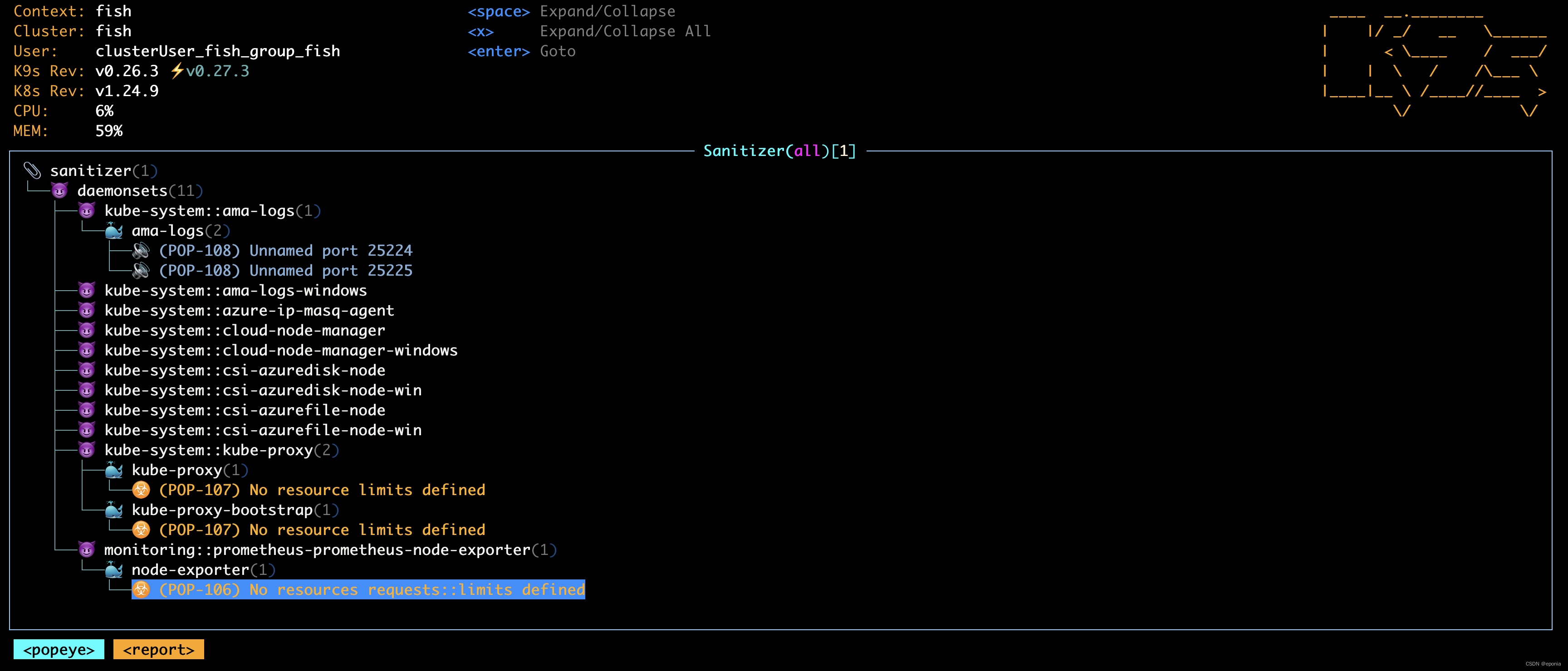Image resolution: width=1568 pixels, height=671 pixels.
Task: Collapse the daemonsets(11) tree node
Action: click(140, 191)
